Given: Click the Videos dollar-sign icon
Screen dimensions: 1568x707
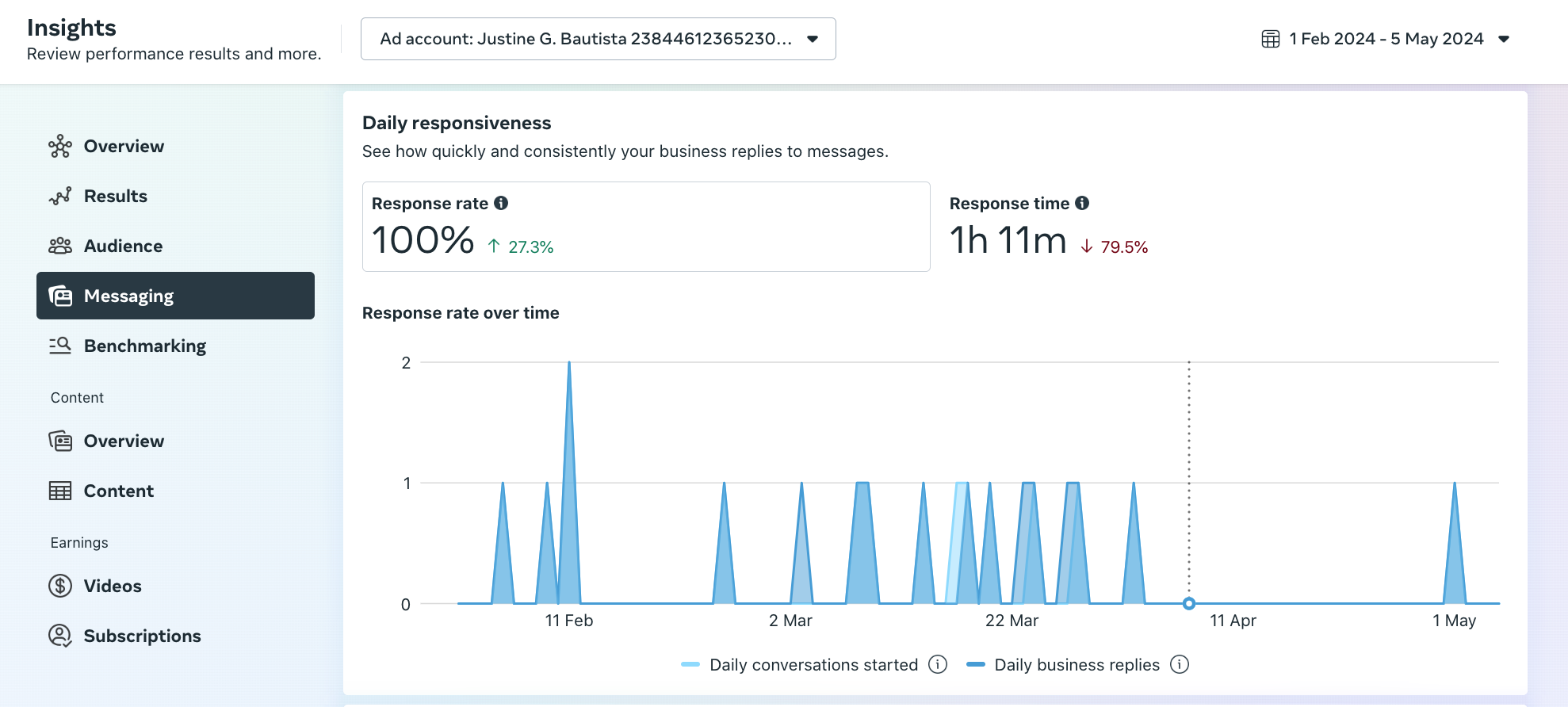Looking at the screenshot, I should click(60, 586).
